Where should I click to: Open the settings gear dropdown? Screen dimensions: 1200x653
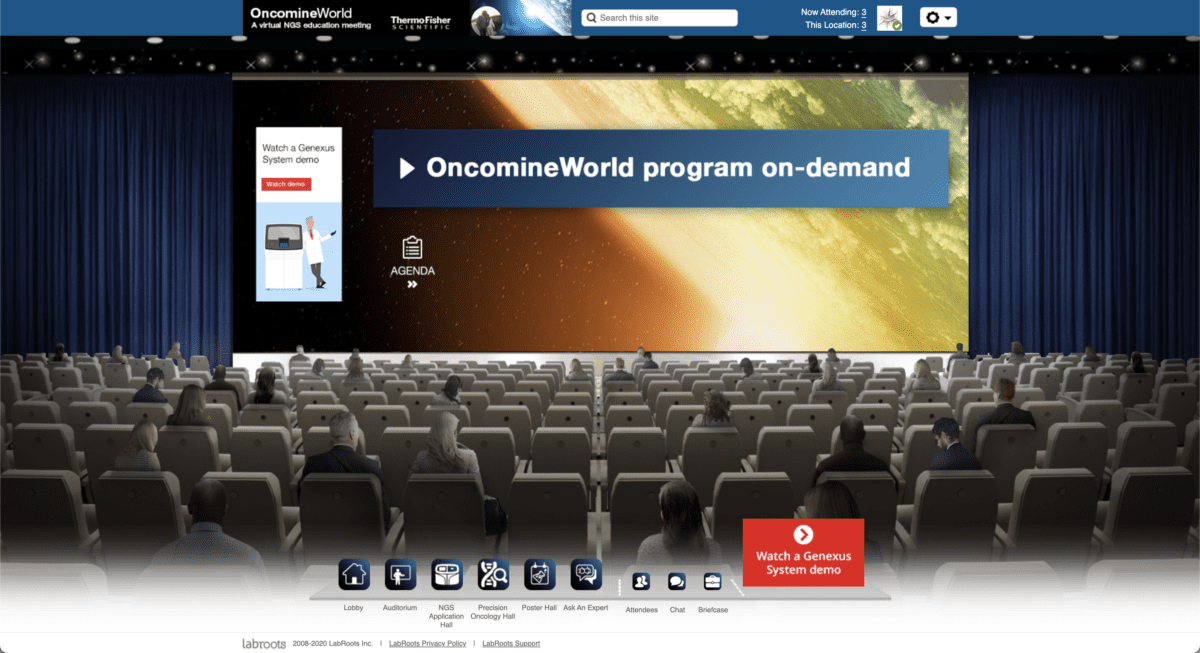coord(936,17)
